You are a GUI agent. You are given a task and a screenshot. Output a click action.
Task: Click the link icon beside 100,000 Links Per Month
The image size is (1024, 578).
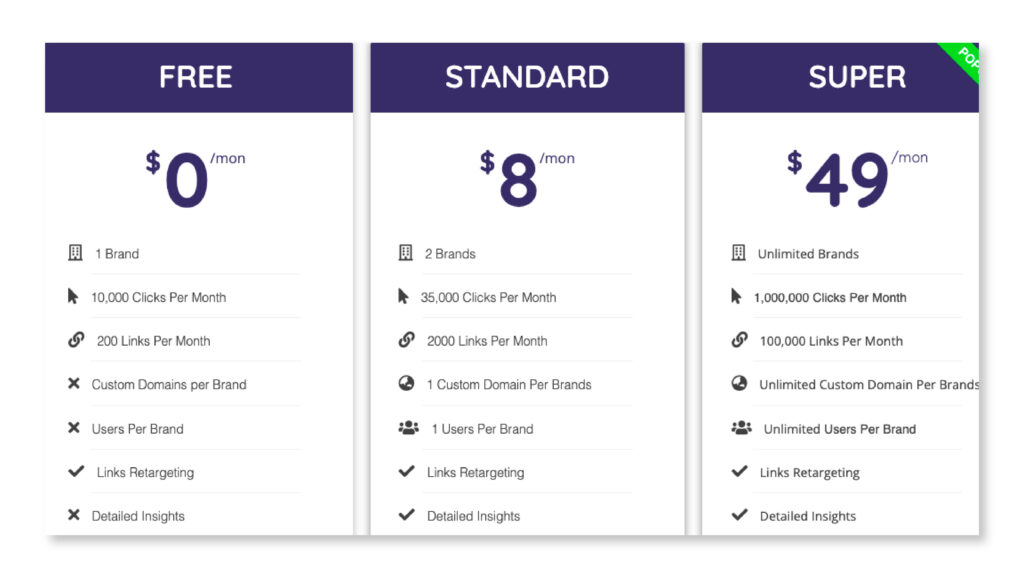[739, 340]
